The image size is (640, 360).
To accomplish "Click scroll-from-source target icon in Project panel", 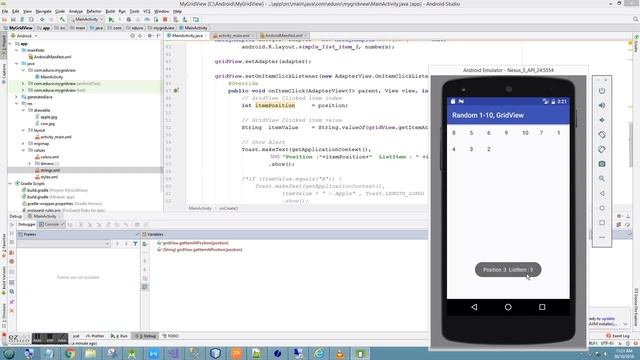I will [132, 36].
